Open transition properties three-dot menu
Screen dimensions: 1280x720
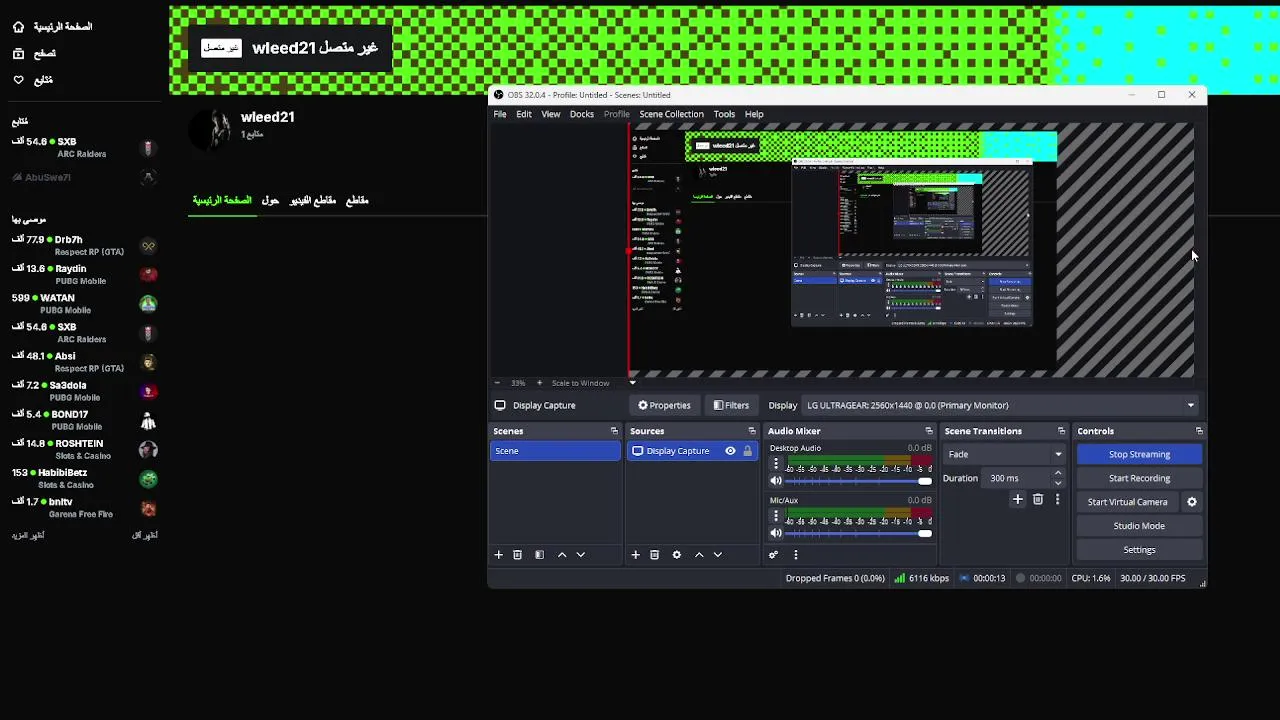[x=1057, y=499]
